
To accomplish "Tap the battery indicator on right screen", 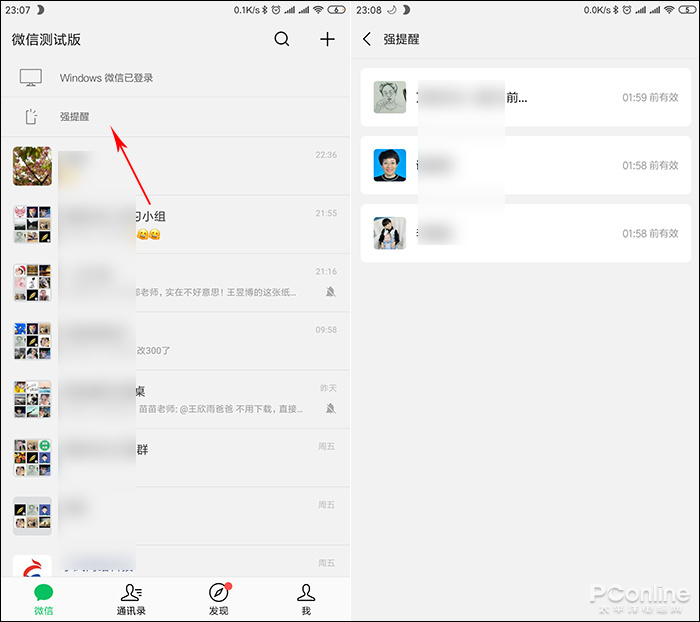I will (687, 10).
